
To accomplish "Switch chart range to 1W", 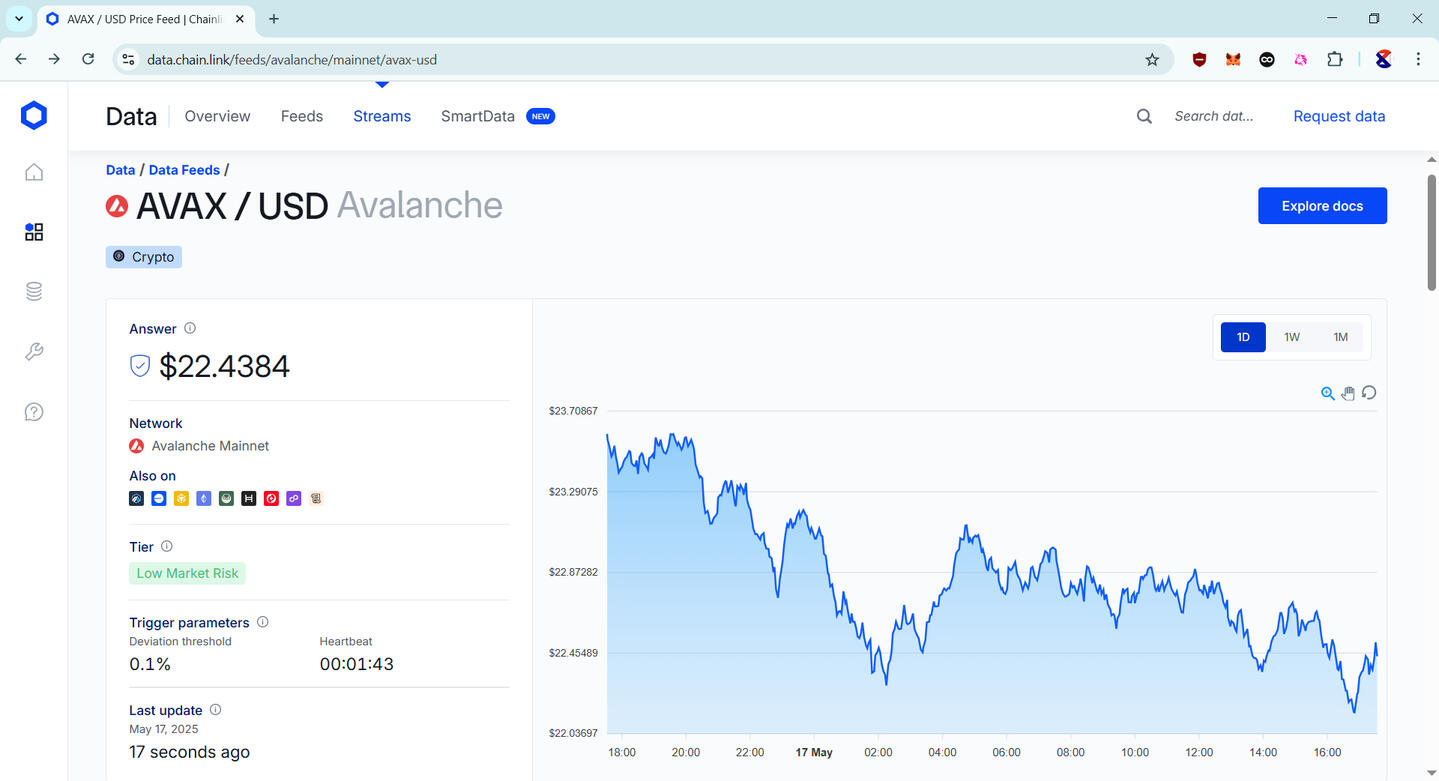I will (1292, 337).
